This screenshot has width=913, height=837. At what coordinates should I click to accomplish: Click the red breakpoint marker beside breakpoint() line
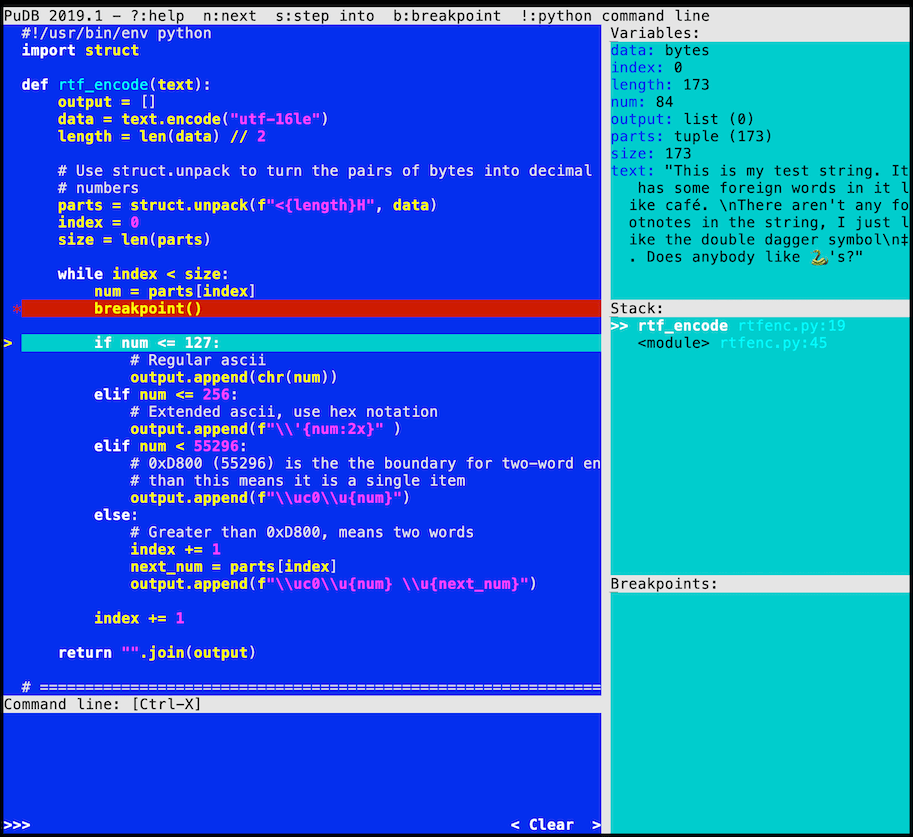pyautogui.click(x=14, y=308)
